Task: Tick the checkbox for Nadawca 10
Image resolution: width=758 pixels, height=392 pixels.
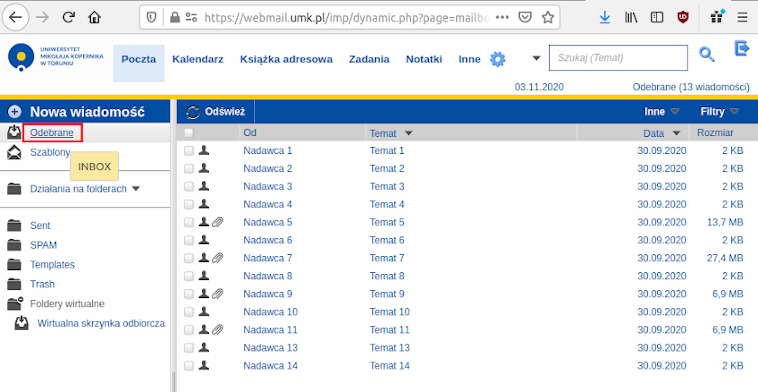Action: (x=189, y=312)
